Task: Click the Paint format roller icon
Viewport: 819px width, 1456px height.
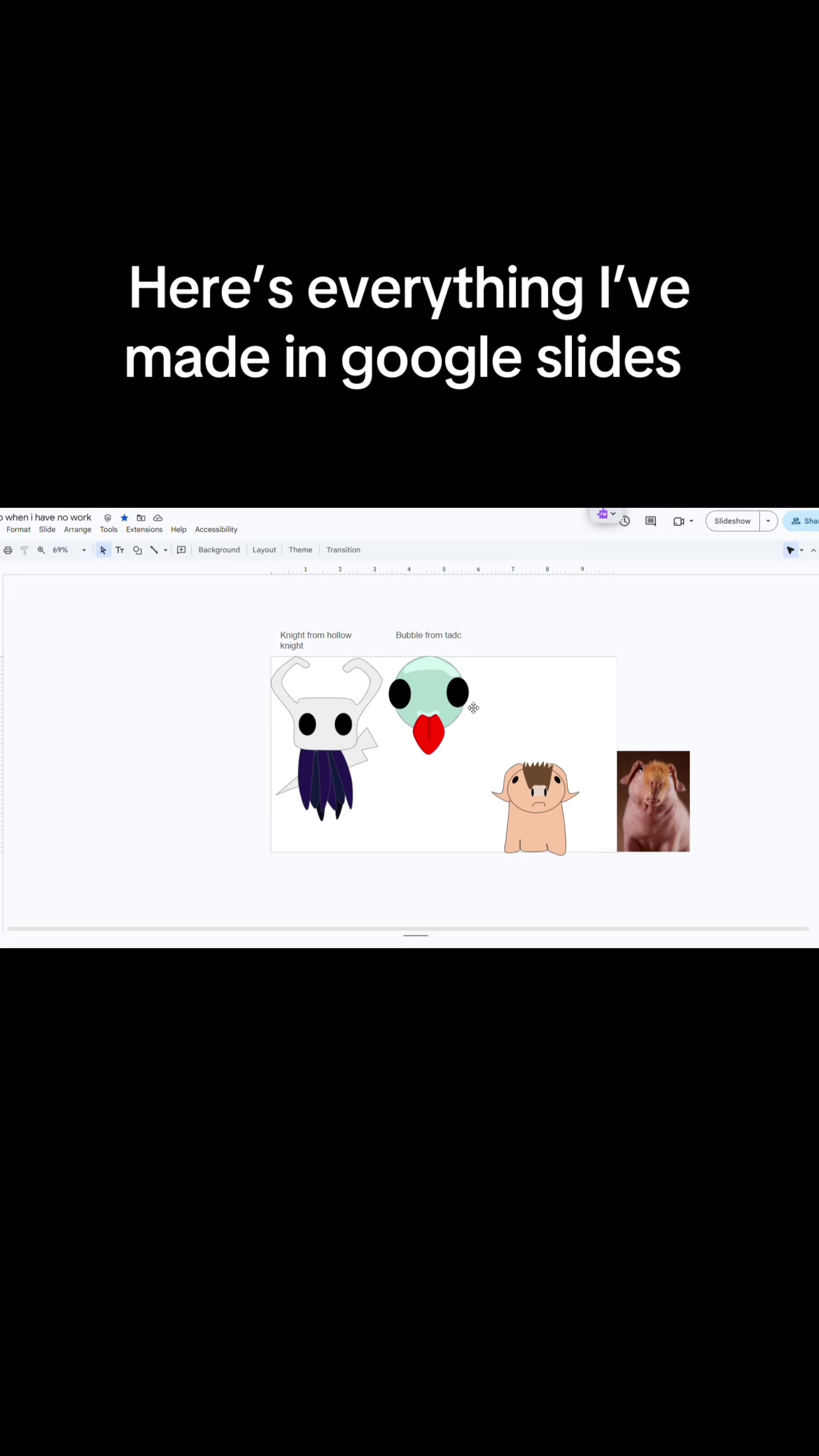Action: click(24, 550)
